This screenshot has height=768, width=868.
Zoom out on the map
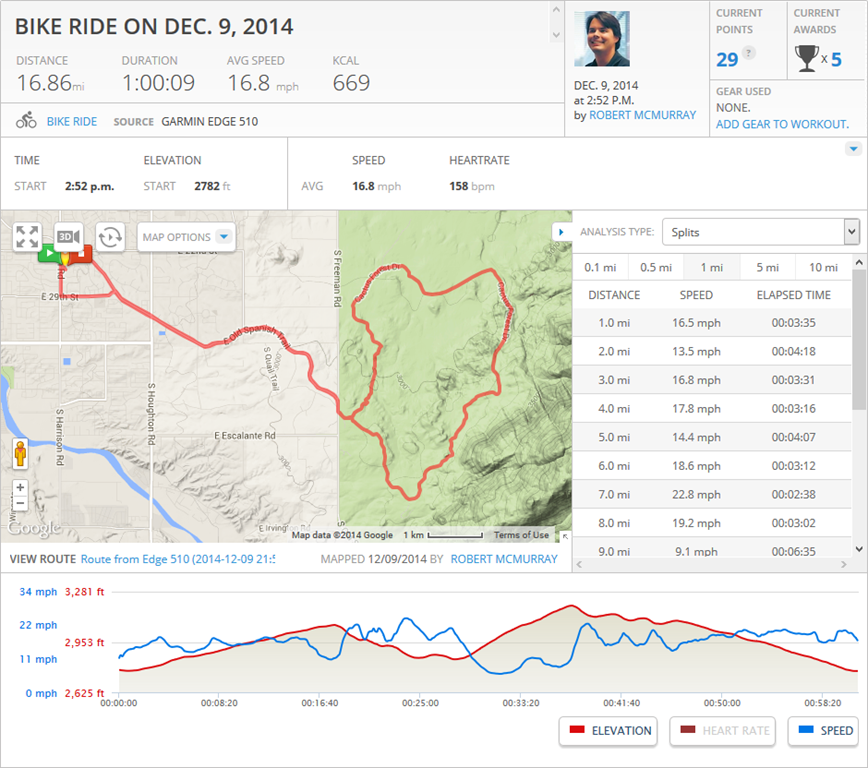tap(20, 503)
